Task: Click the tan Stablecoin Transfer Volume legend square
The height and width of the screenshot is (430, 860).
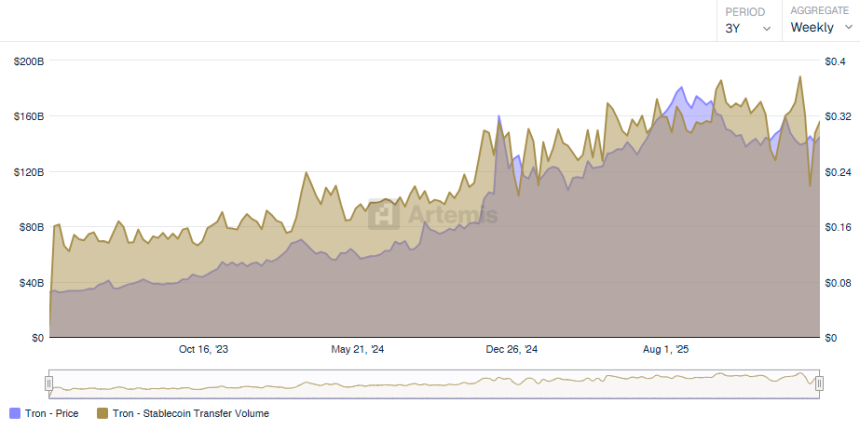Action: click(102, 413)
